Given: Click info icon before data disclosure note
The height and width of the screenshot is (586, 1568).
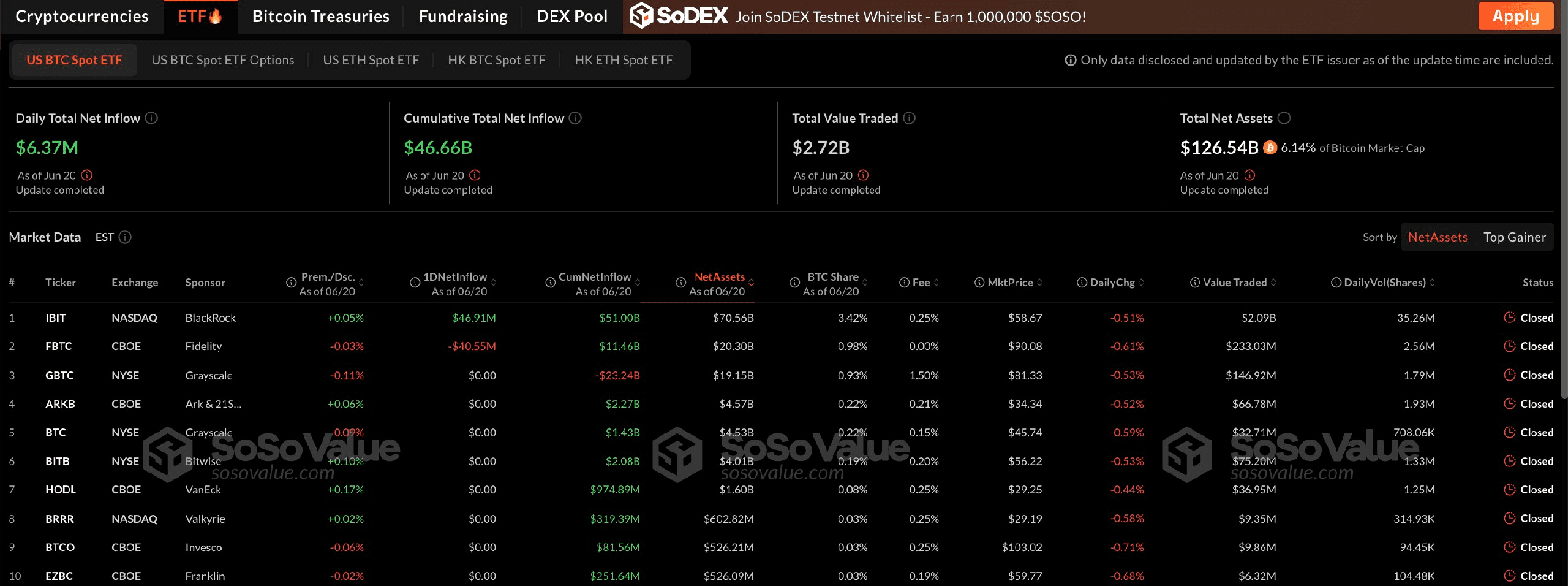Looking at the screenshot, I should (x=1071, y=60).
